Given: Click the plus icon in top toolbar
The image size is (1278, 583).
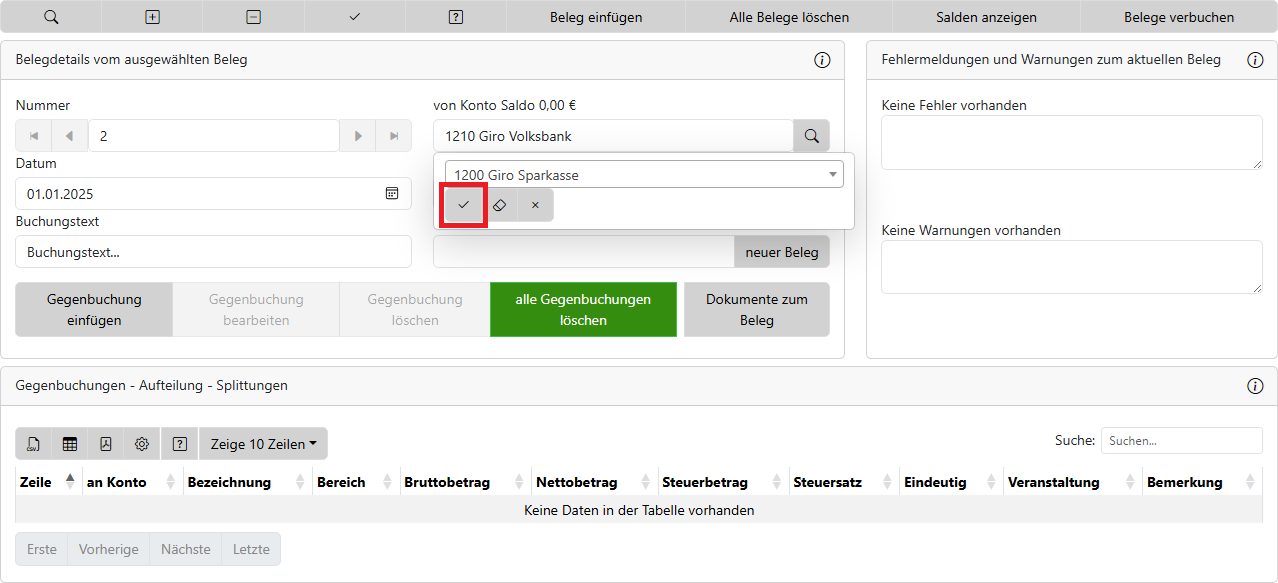Looking at the screenshot, I should pos(152,17).
